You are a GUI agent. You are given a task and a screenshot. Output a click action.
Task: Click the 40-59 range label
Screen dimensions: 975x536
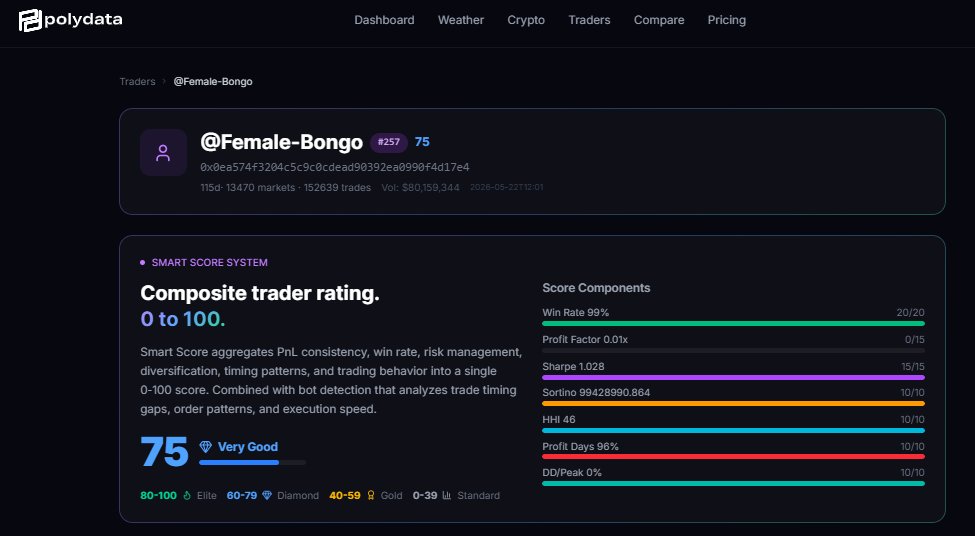tap(344, 496)
